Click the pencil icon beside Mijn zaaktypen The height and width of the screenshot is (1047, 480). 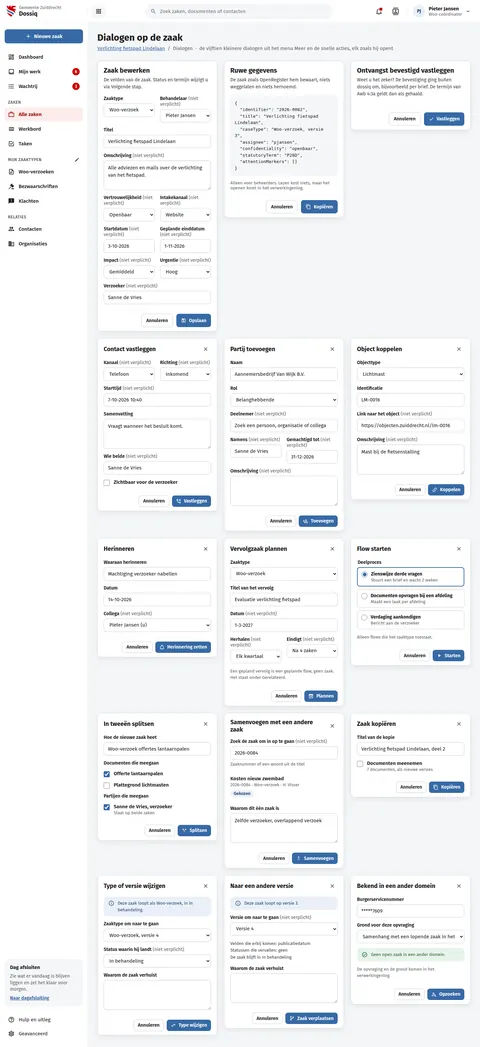pyautogui.click(x=77, y=160)
